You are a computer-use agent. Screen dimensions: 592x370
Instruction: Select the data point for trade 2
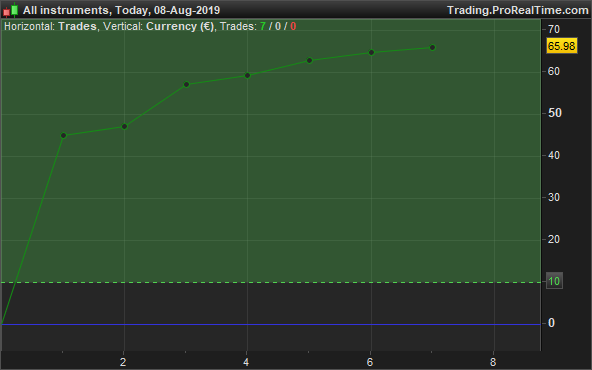click(125, 126)
